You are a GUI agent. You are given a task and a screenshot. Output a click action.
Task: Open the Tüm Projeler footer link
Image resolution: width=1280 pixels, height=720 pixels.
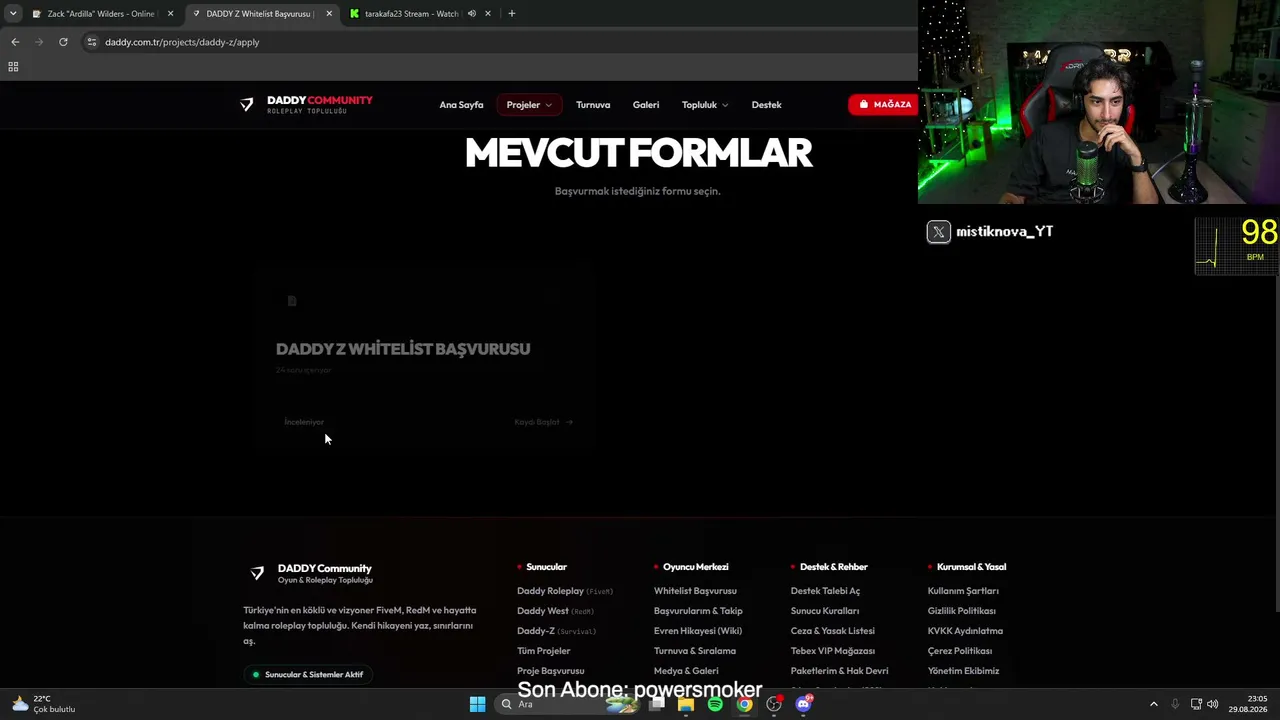point(544,651)
